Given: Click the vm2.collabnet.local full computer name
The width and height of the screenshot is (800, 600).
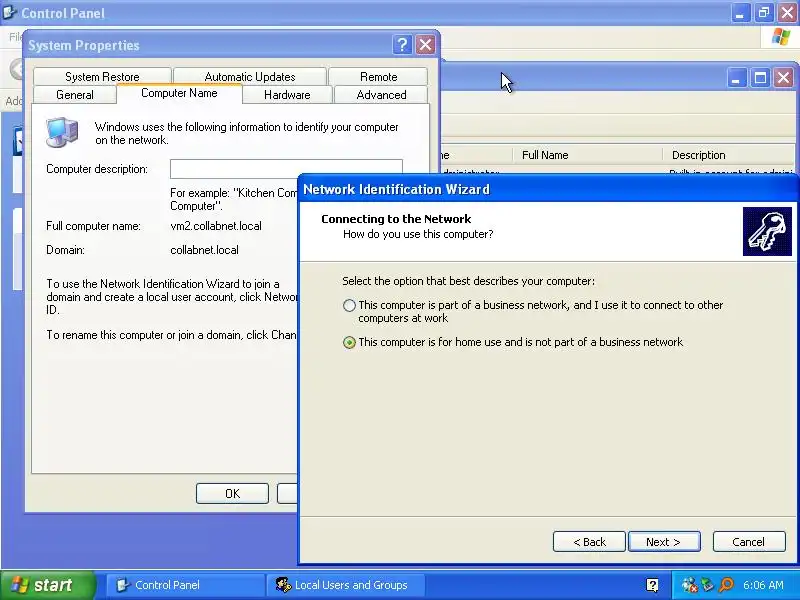Looking at the screenshot, I should 216,226.
